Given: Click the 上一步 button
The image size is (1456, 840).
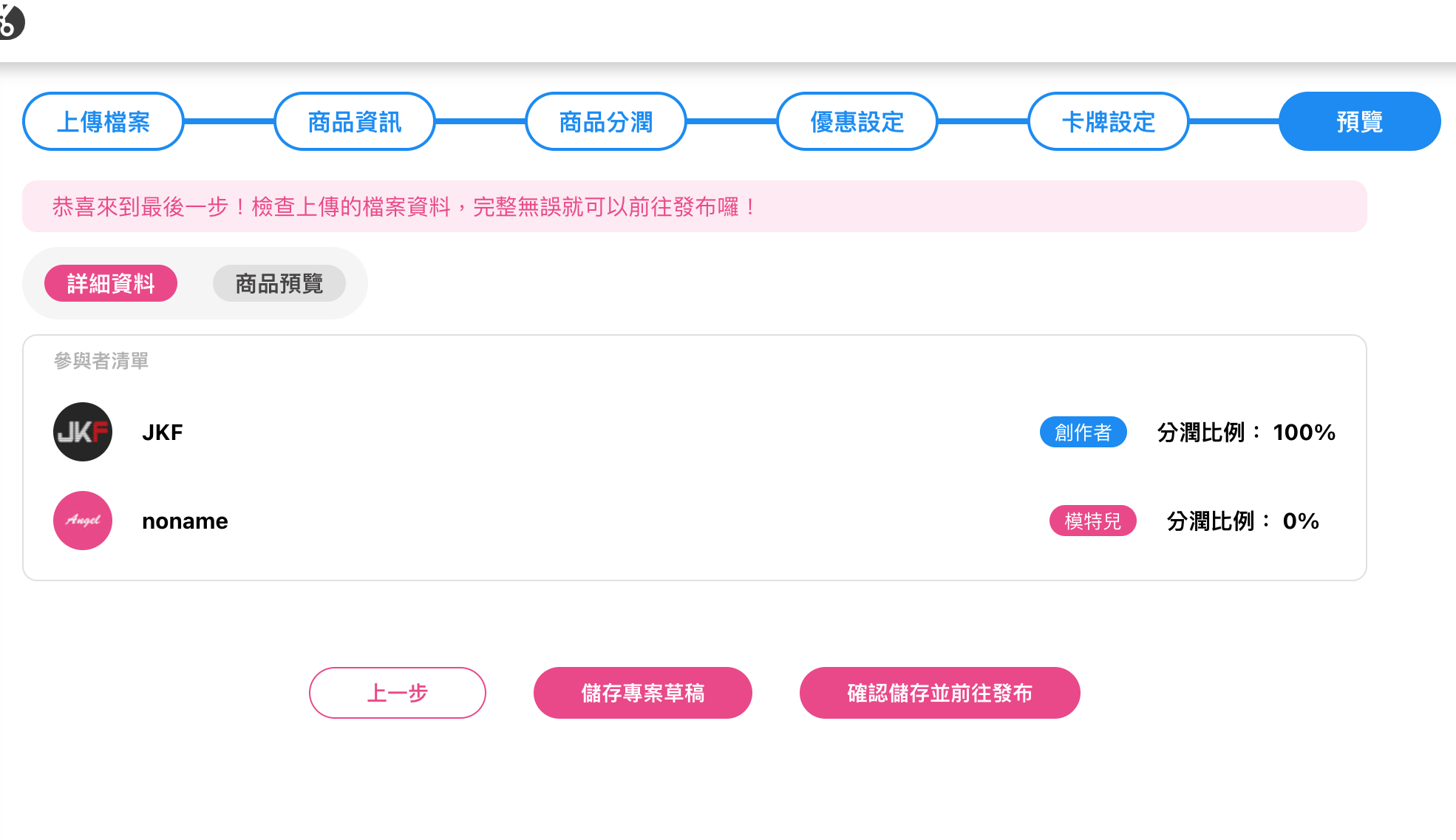Looking at the screenshot, I should (x=398, y=693).
